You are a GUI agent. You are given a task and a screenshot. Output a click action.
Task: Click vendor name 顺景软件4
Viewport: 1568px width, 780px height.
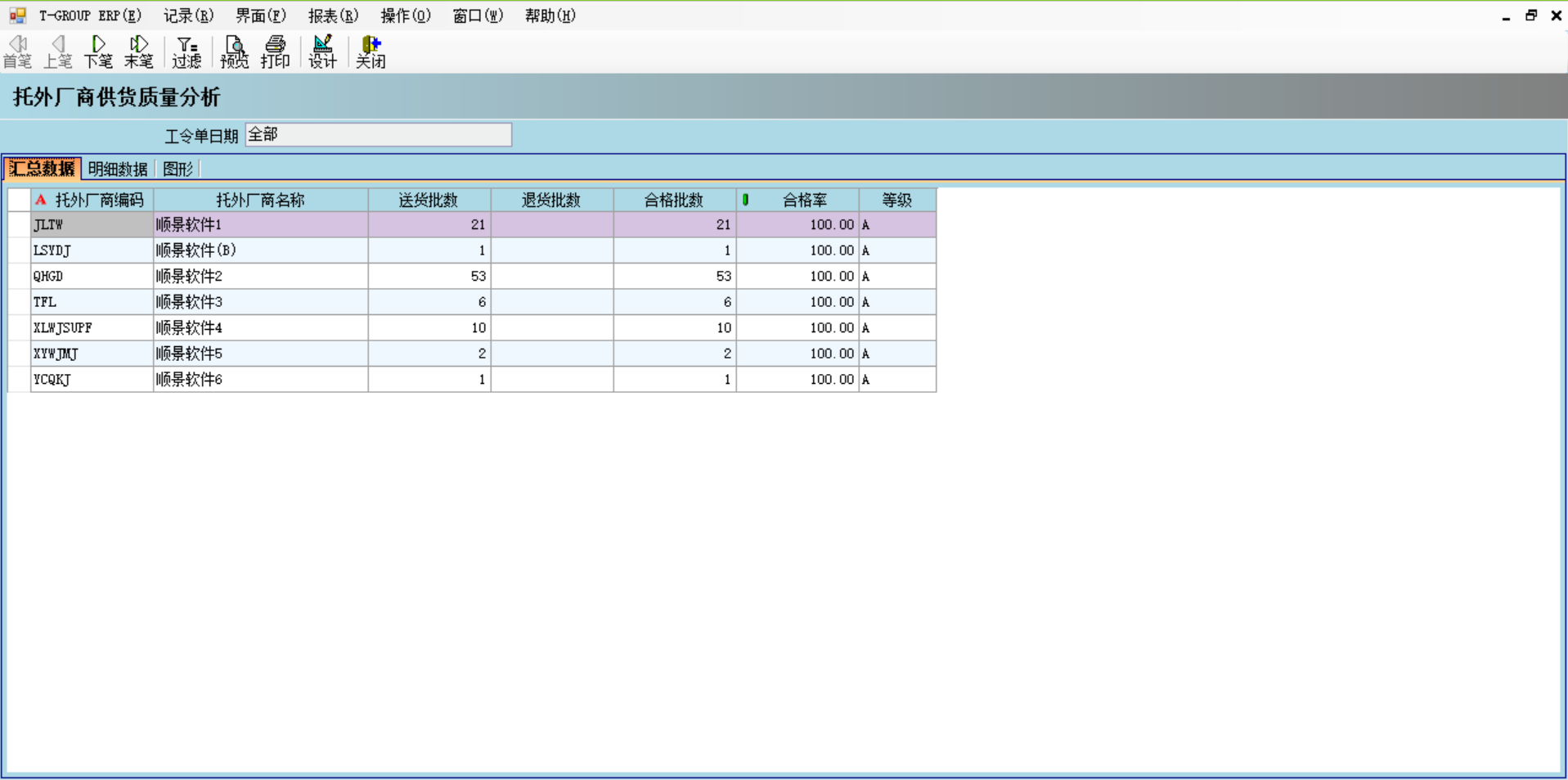[x=260, y=327]
